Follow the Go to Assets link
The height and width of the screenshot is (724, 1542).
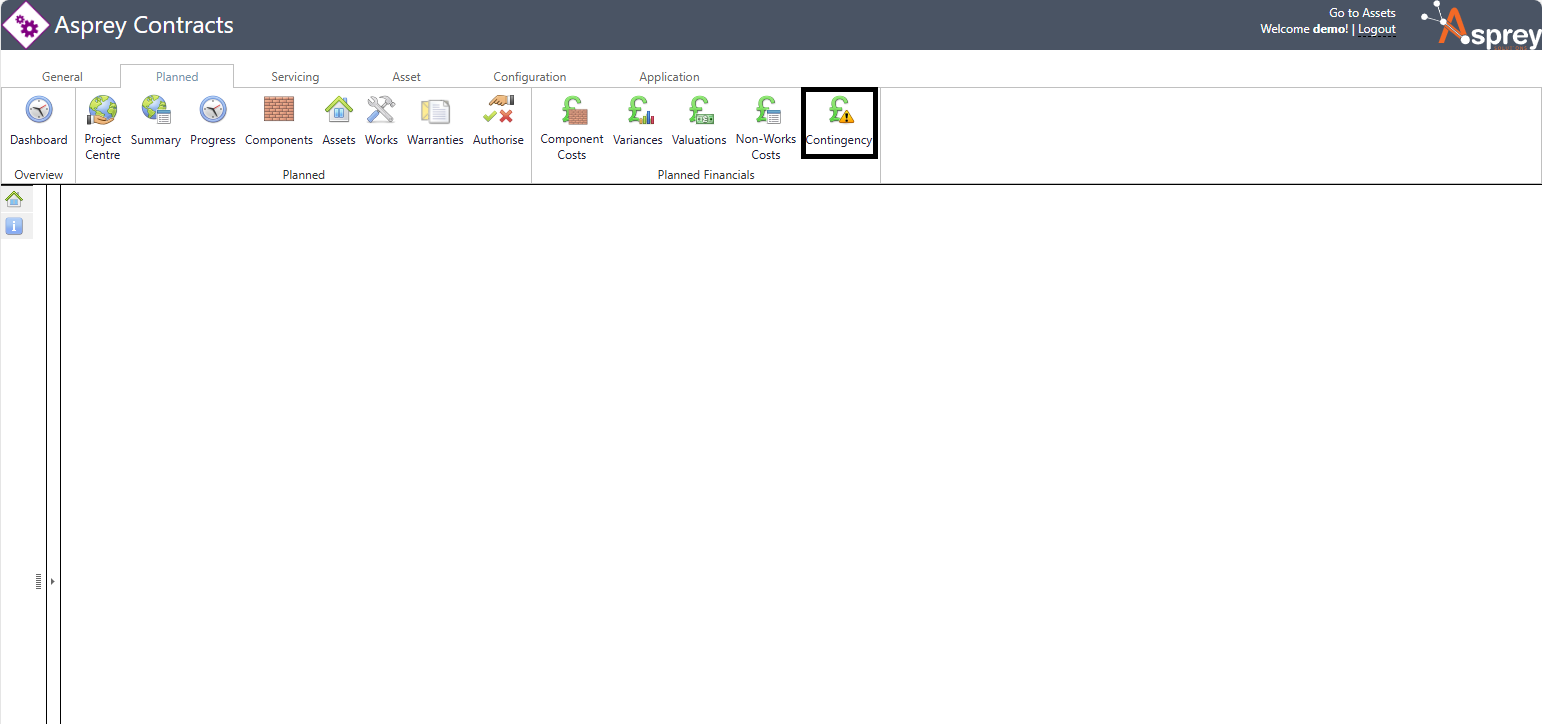tap(1362, 13)
